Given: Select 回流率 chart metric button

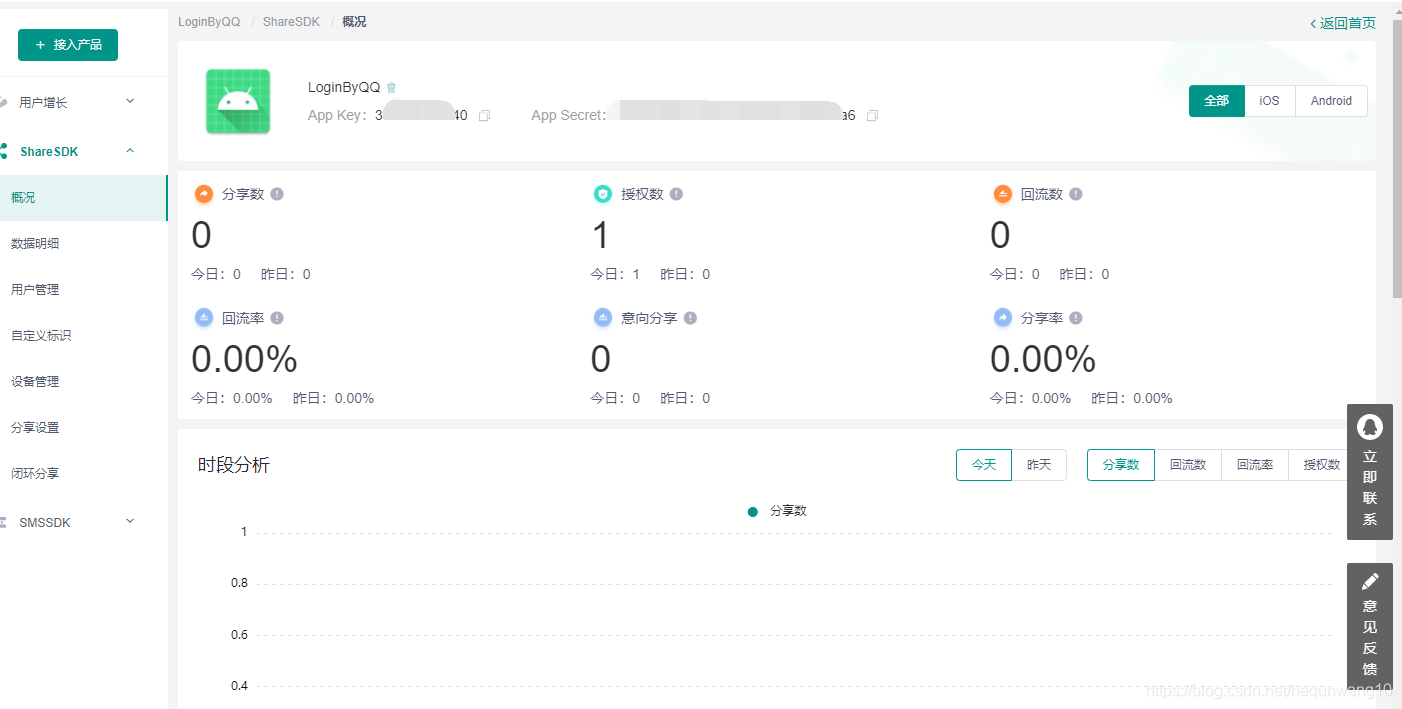Looking at the screenshot, I should [1255, 465].
